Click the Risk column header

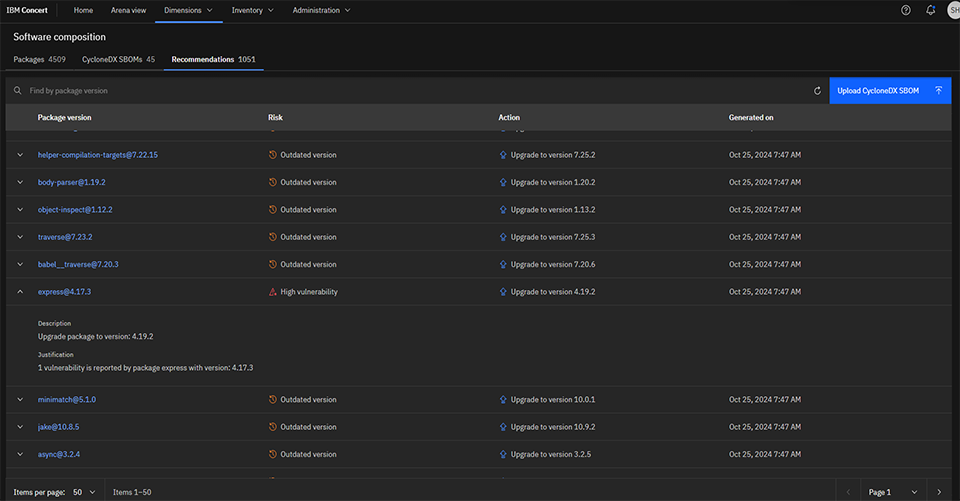tap(276, 118)
